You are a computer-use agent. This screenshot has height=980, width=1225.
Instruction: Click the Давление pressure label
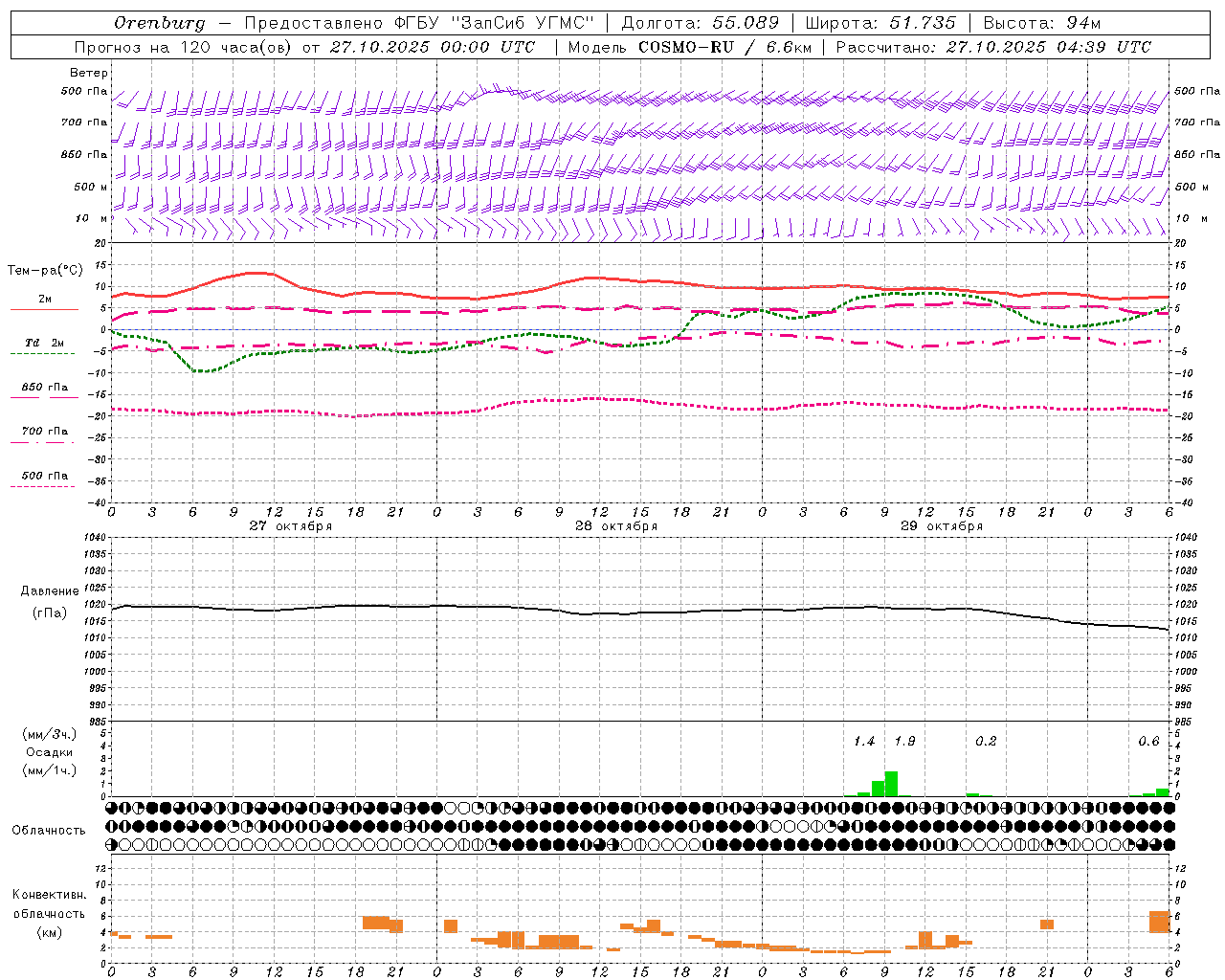[50, 591]
